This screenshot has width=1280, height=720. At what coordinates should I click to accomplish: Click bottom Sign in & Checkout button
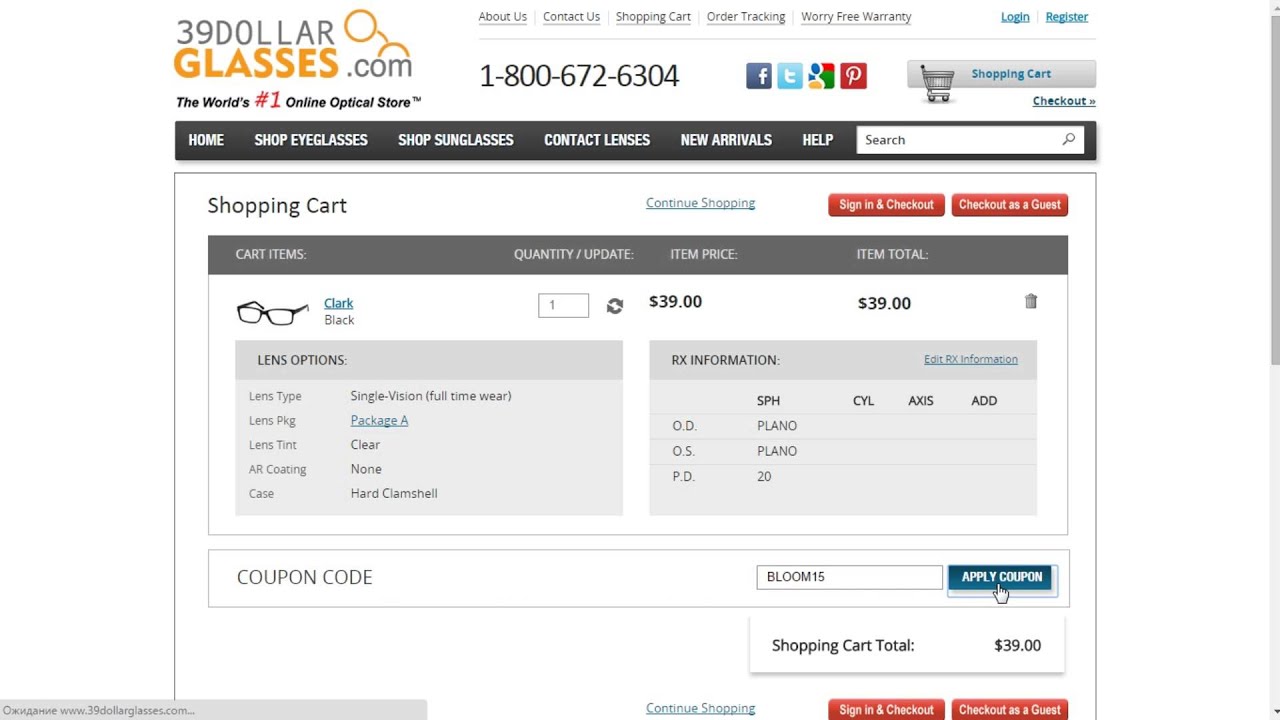pos(886,709)
